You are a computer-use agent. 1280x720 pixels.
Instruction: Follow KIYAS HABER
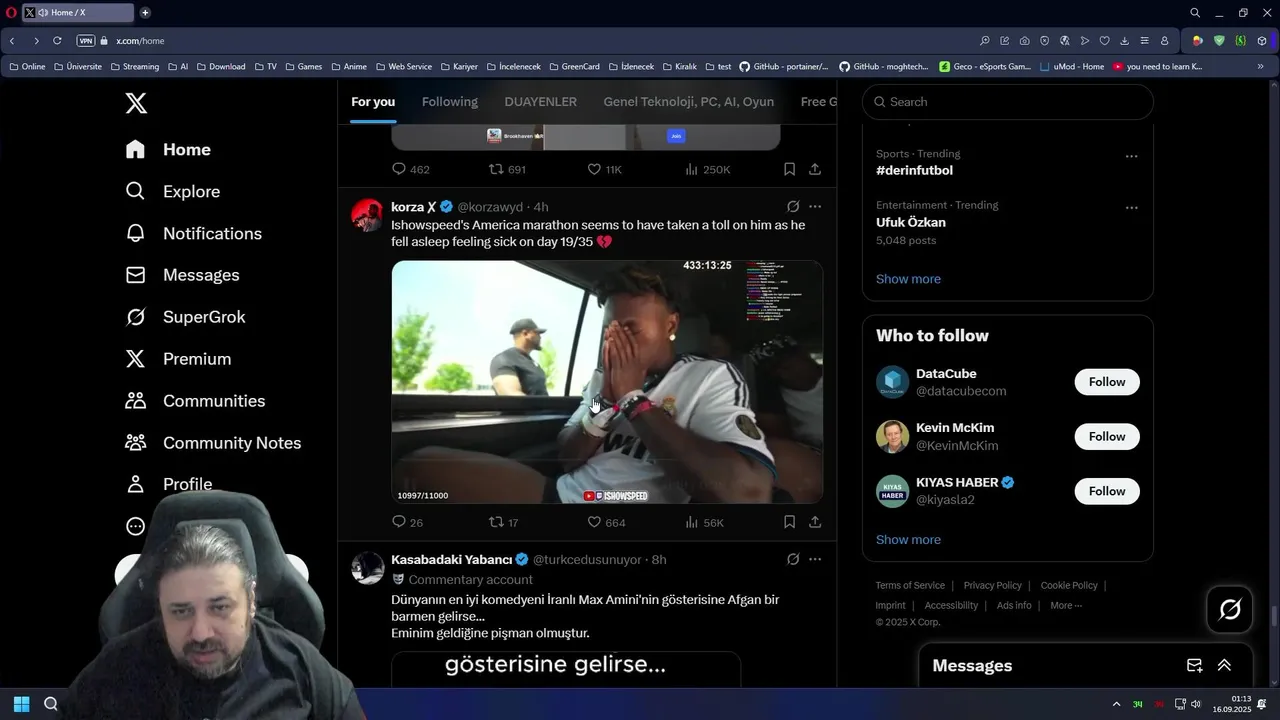pyautogui.click(x=1107, y=491)
